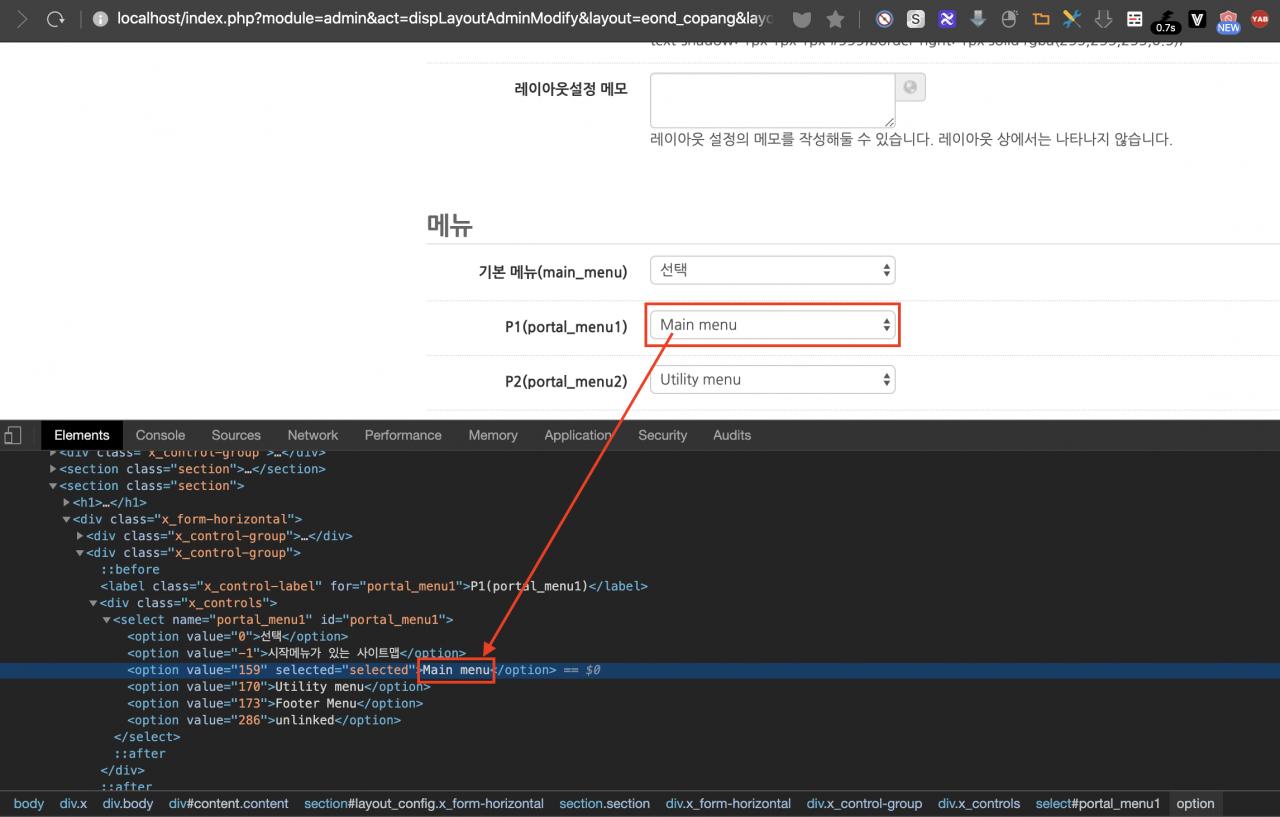The width and height of the screenshot is (1280, 817).
Task: Switch to the Elements tab
Action: [x=82, y=435]
